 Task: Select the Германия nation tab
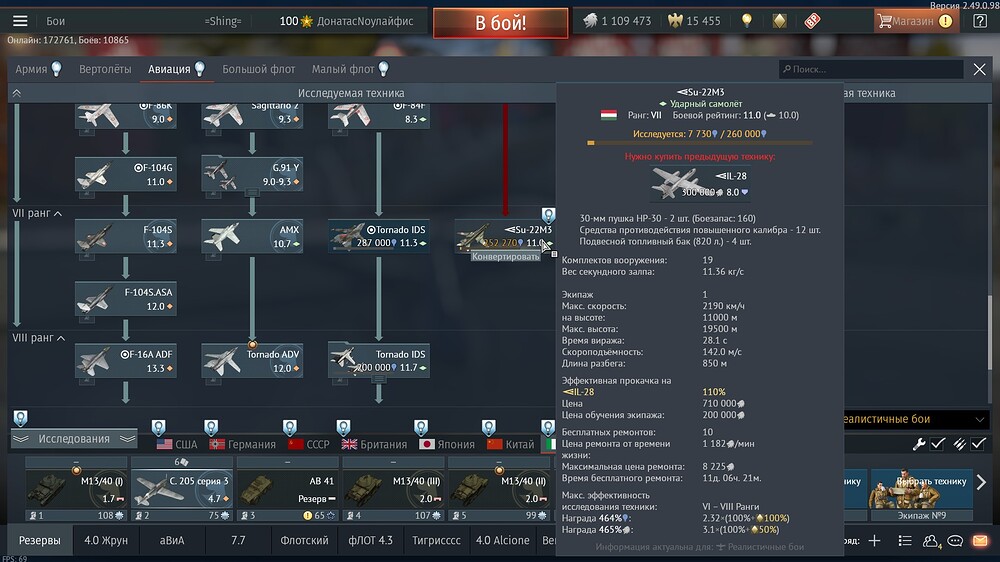(242, 444)
